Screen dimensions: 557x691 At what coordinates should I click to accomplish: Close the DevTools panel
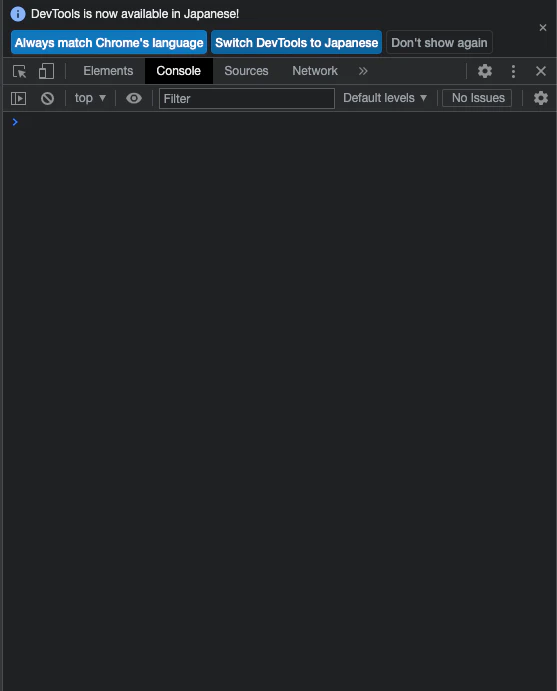(541, 71)
